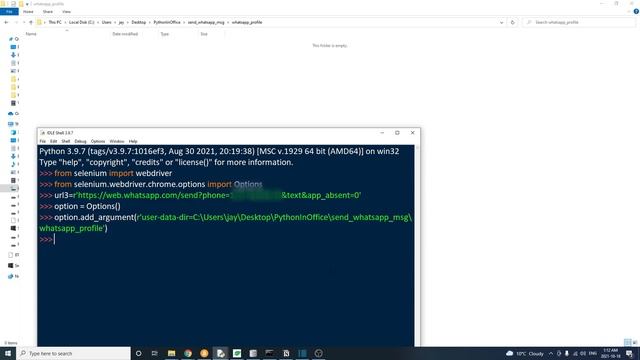Open the address bar history dropdown

501,22
